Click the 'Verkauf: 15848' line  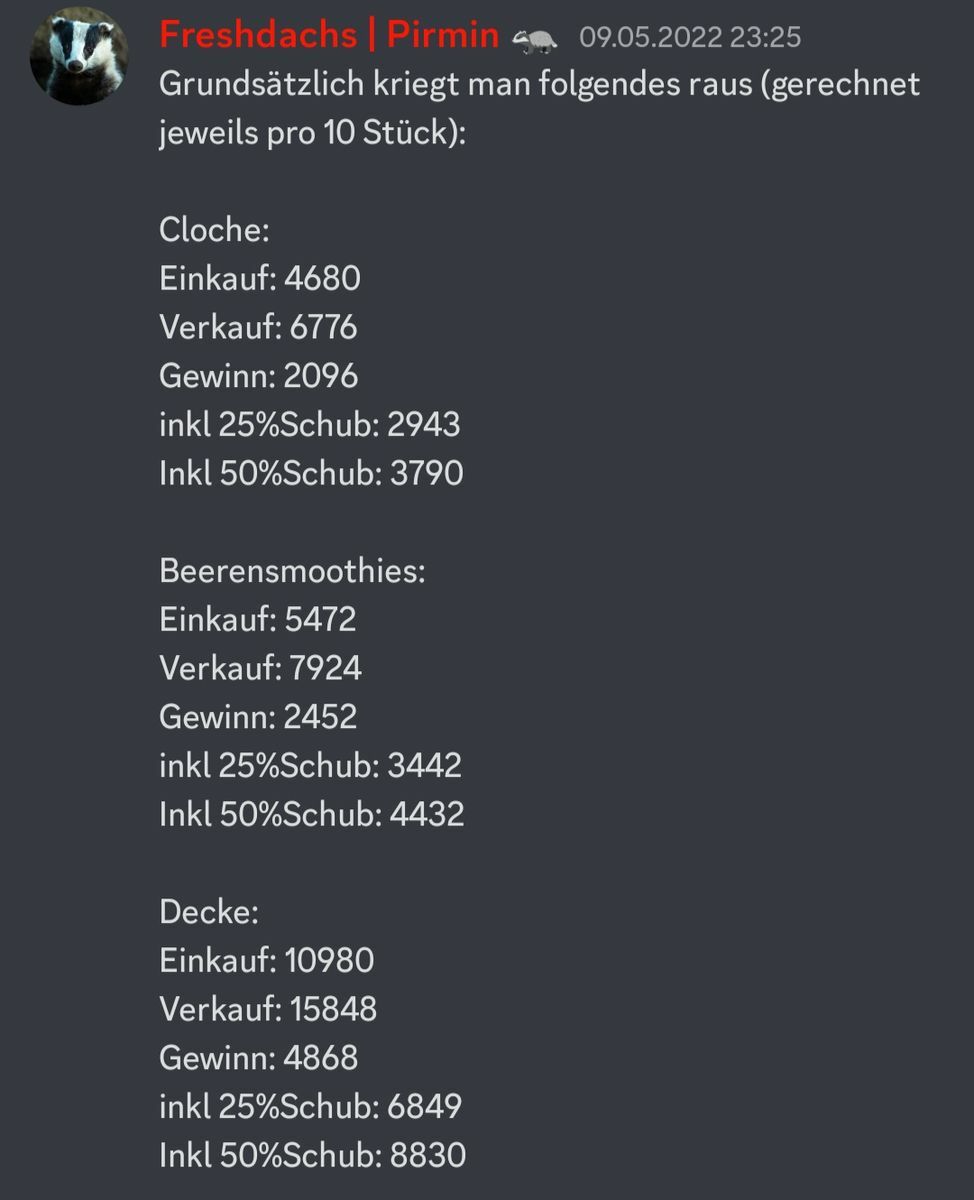(x=268, y=1009)
